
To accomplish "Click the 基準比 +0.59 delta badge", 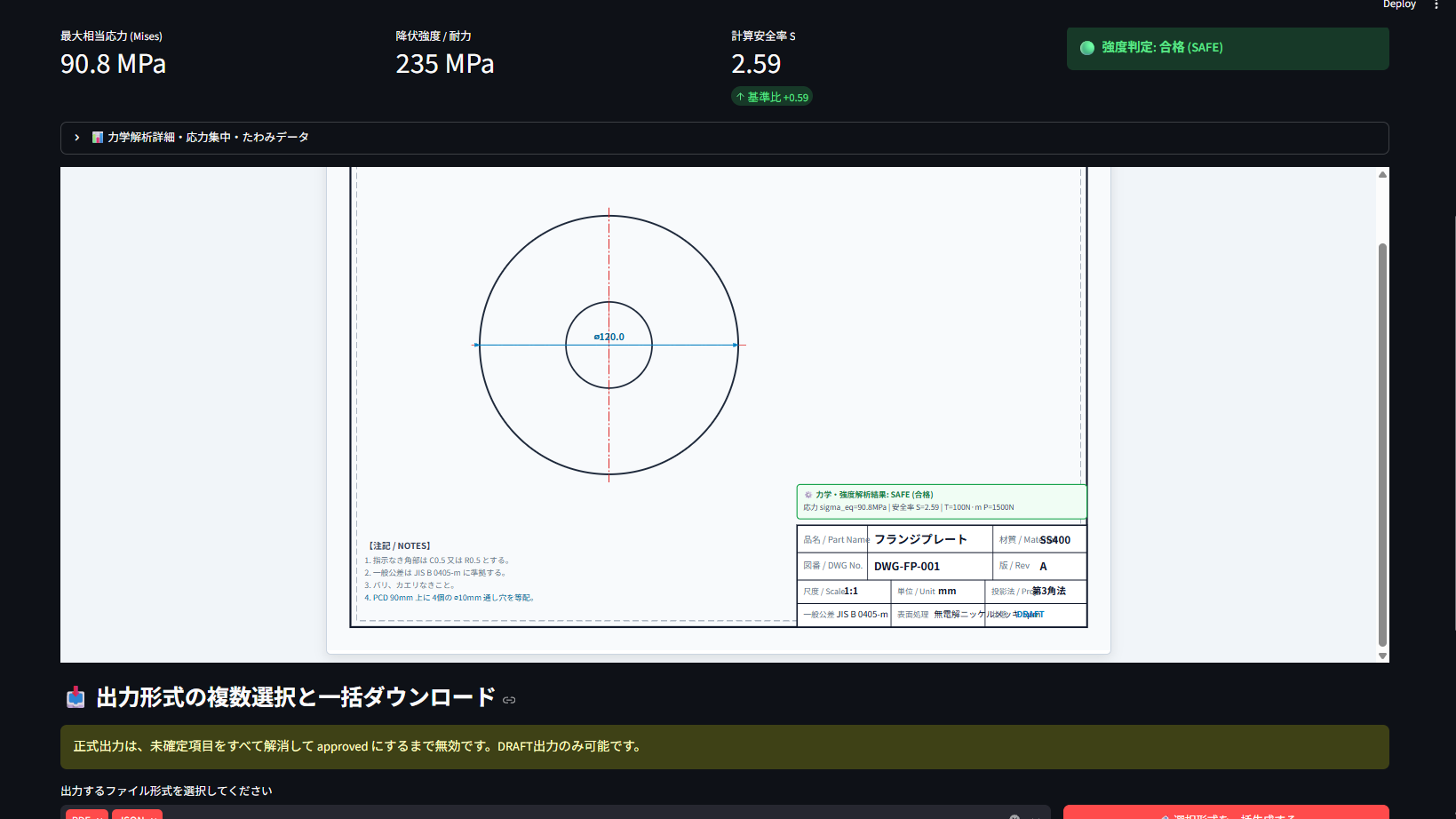I will coord(772,97).
